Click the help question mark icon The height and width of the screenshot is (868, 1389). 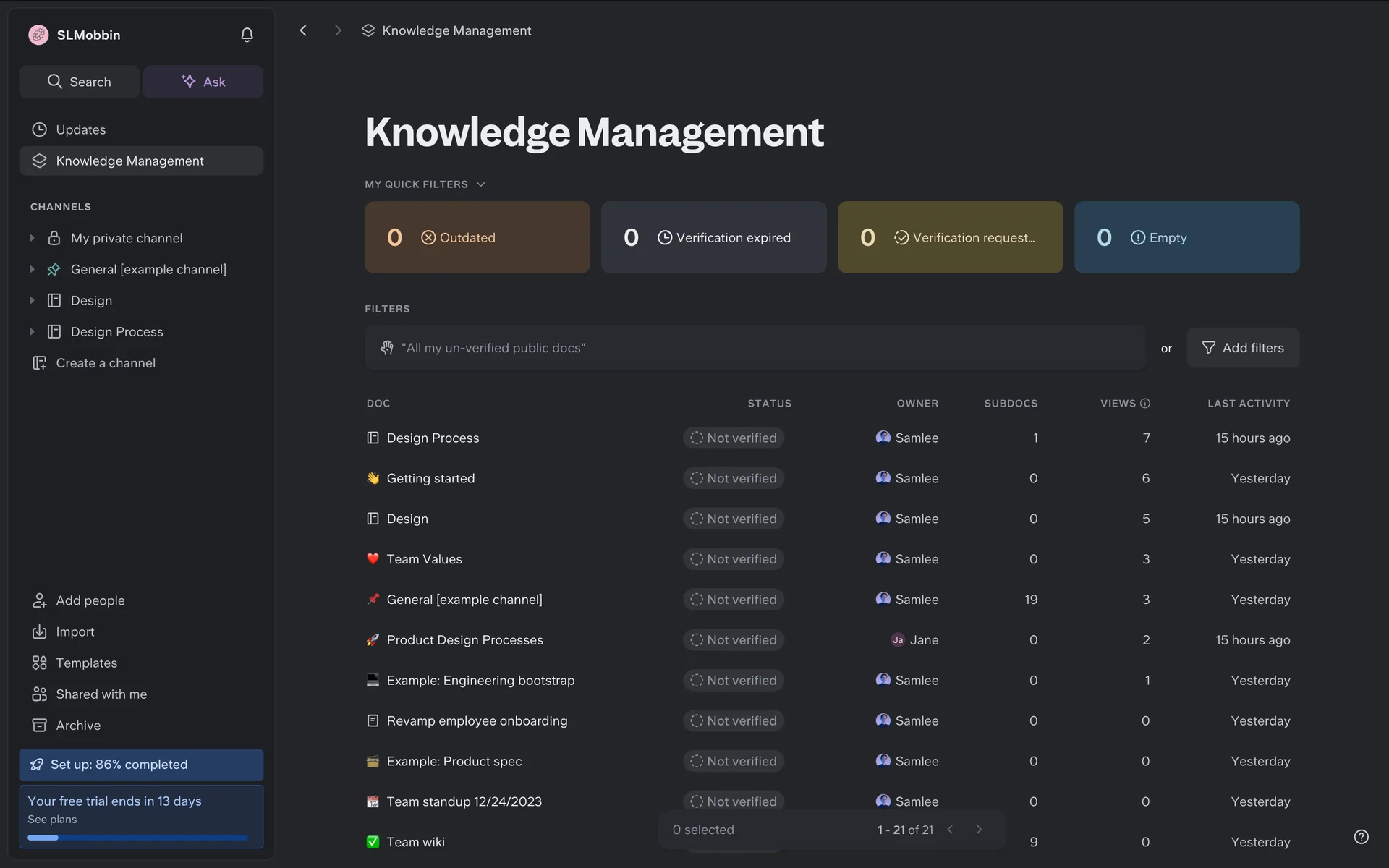tap(1361, 837)
